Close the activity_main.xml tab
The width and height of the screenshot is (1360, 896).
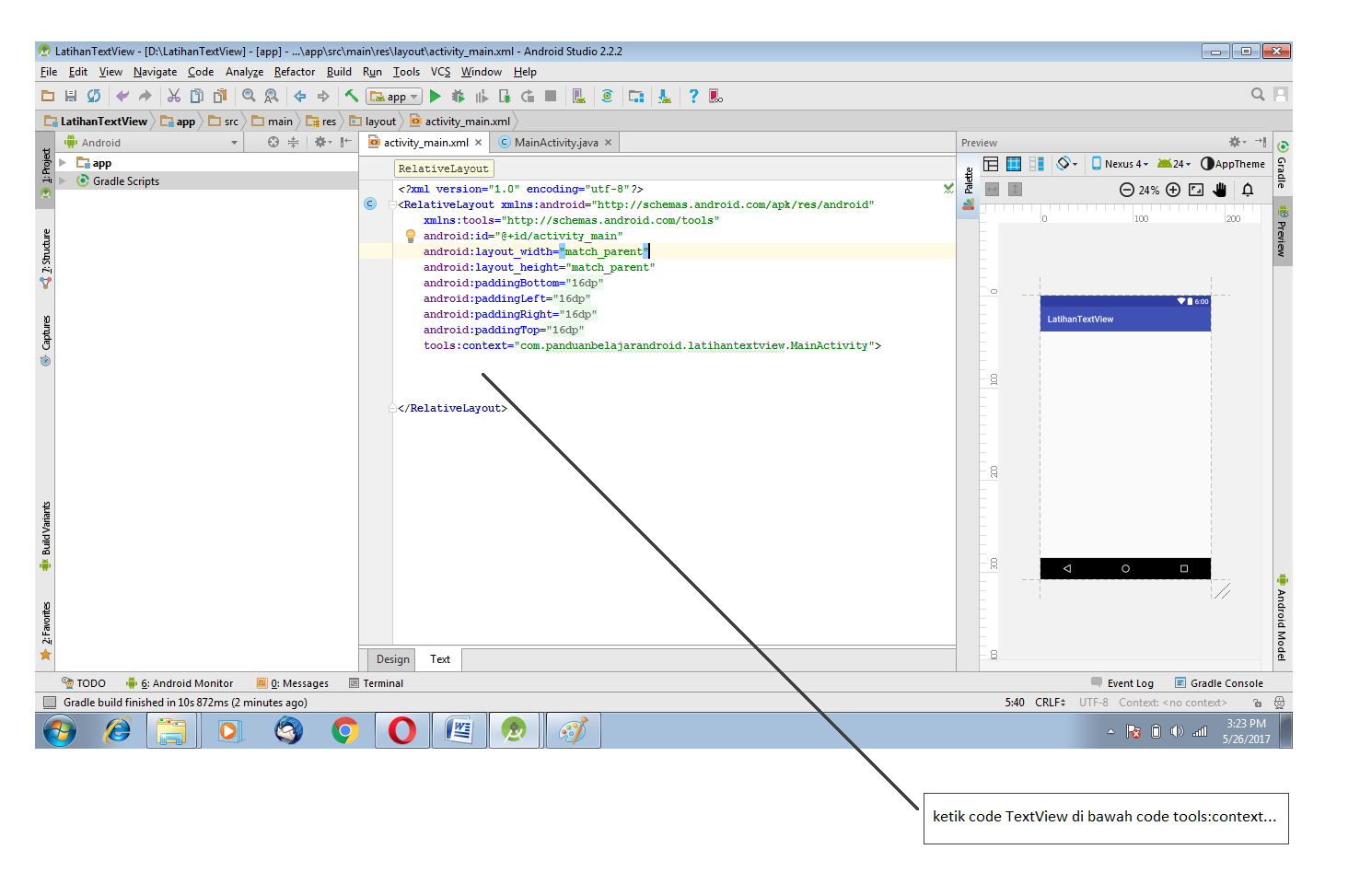(478, 143)
